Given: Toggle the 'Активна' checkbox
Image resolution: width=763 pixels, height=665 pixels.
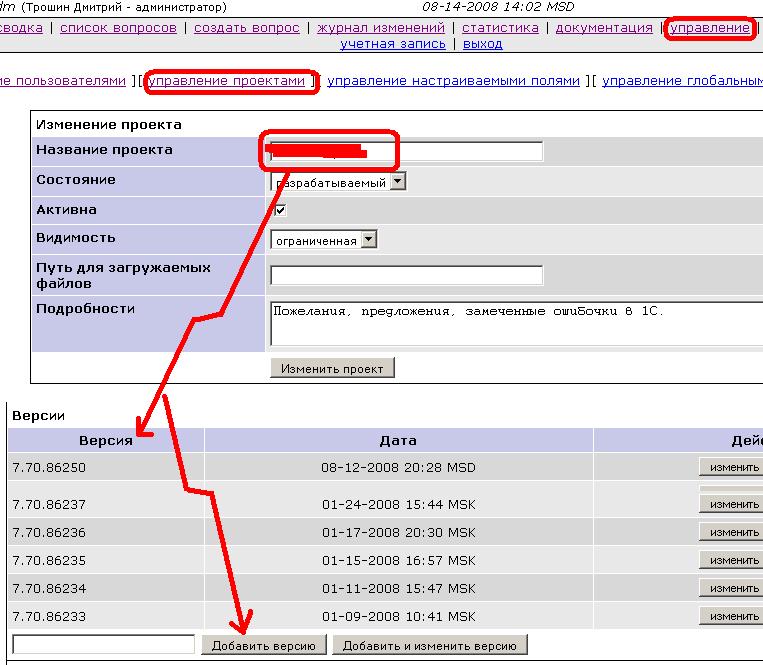Looking at the screenshot, I should click(x=281, y=211).
